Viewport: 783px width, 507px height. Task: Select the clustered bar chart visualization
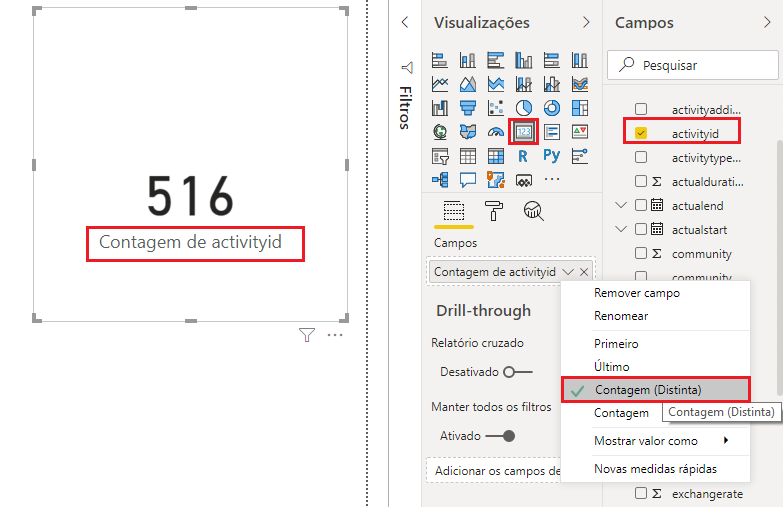click(495, 60)
